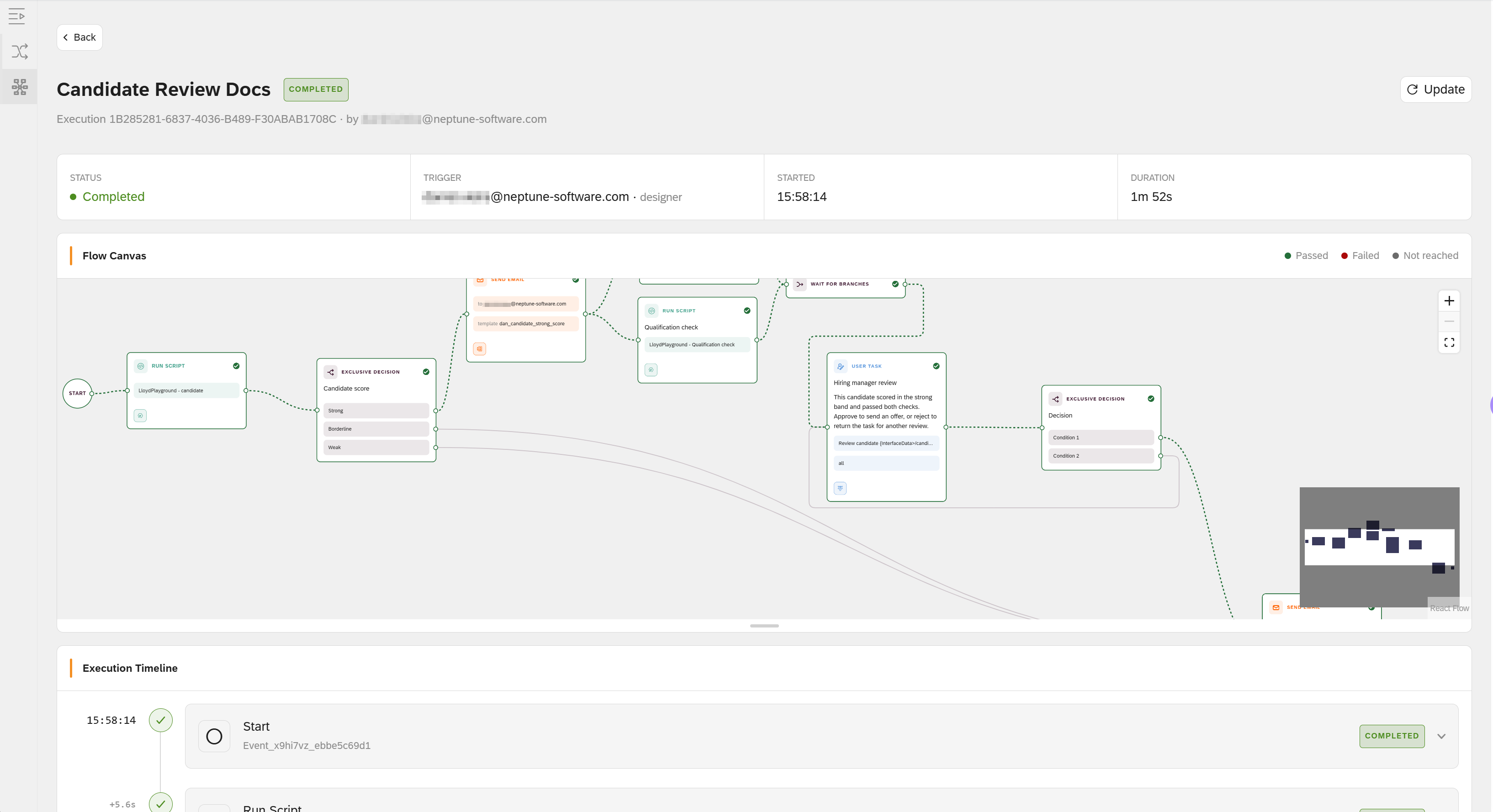
Task: Click the Event_x9hi7vz_ebbe5c69d1 event ID
Action: coord(307,745)
